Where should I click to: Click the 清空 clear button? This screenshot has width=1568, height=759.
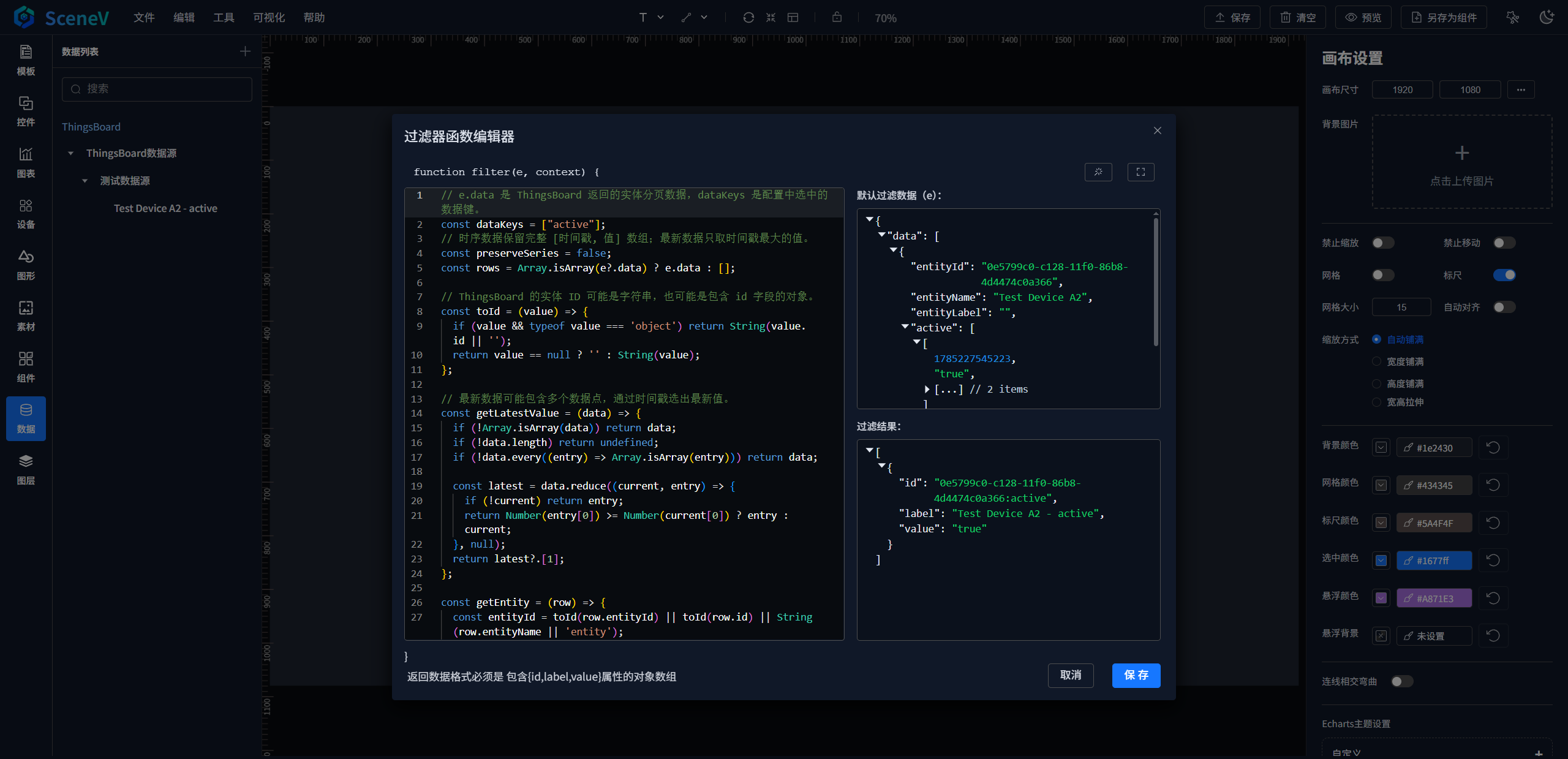(1298, 17)
